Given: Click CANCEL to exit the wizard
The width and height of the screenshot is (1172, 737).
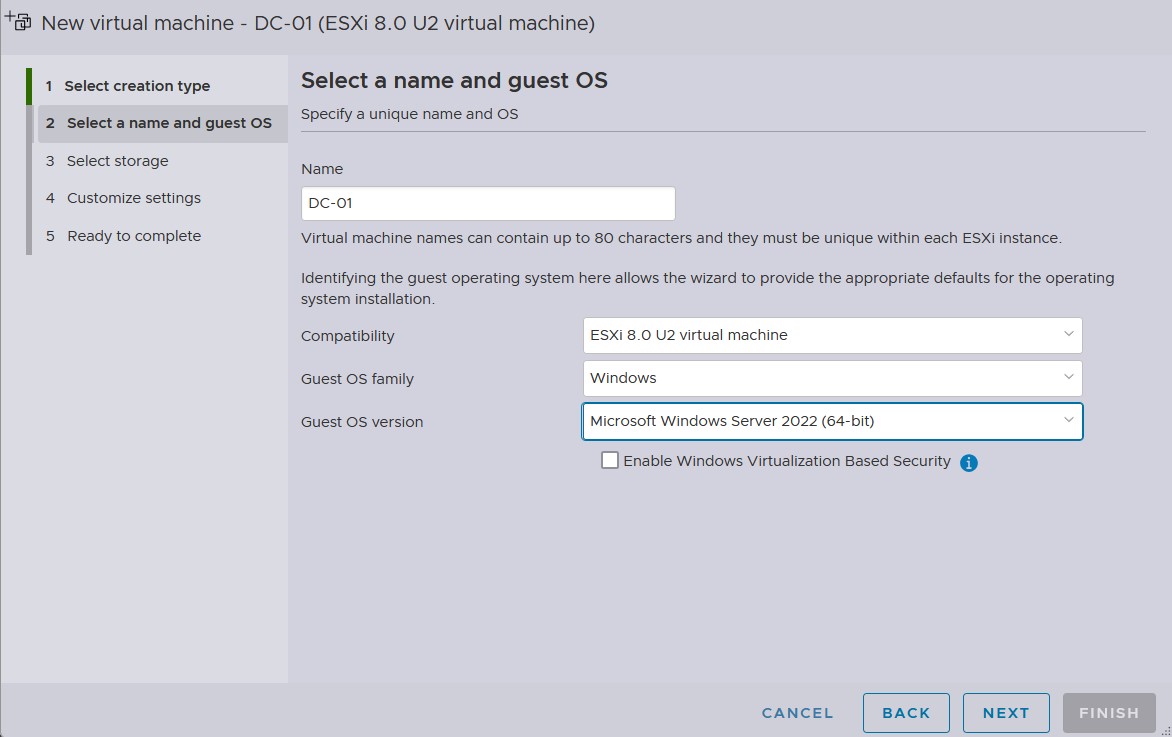Looking at the screenshot, I should coord(797,713).
